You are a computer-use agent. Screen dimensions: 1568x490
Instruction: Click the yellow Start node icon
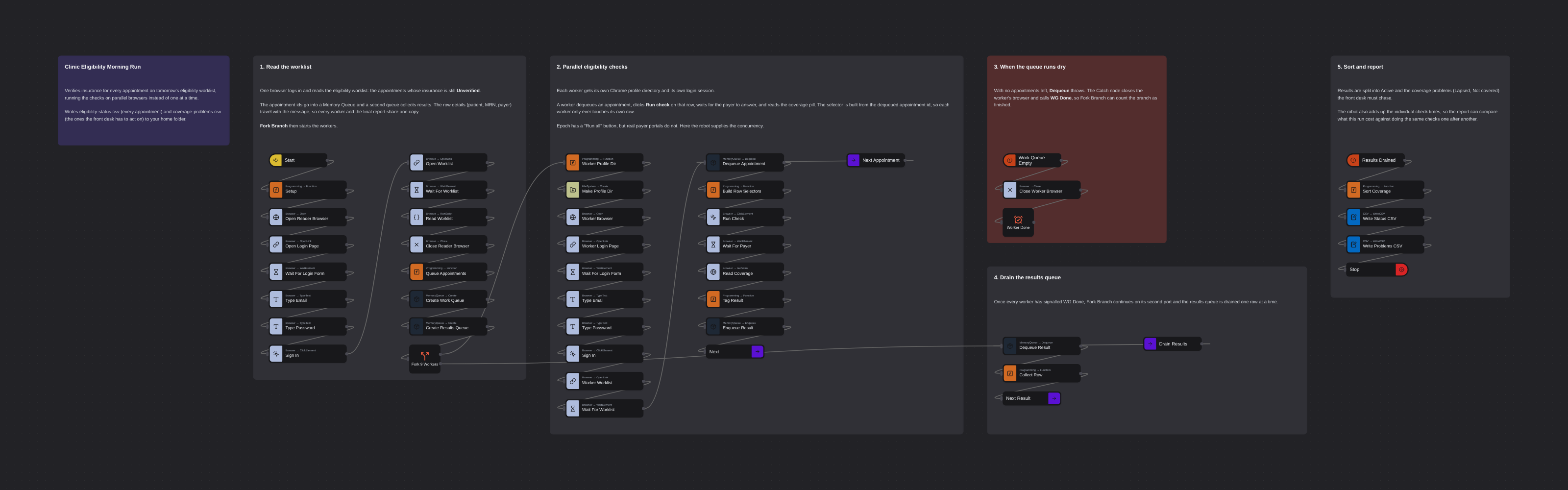(x=276, y=160)
